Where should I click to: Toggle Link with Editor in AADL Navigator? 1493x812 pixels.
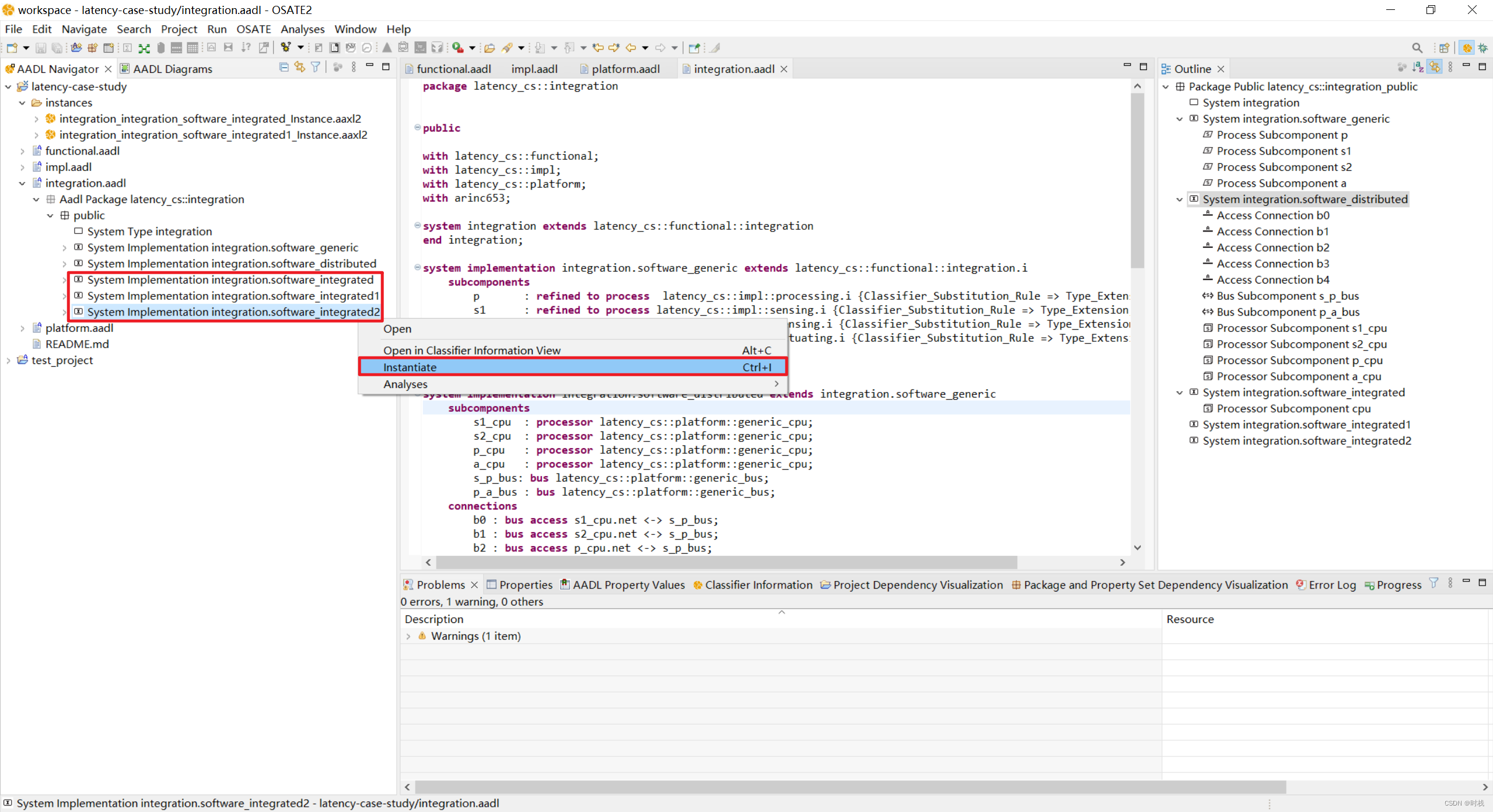[299, 68]
